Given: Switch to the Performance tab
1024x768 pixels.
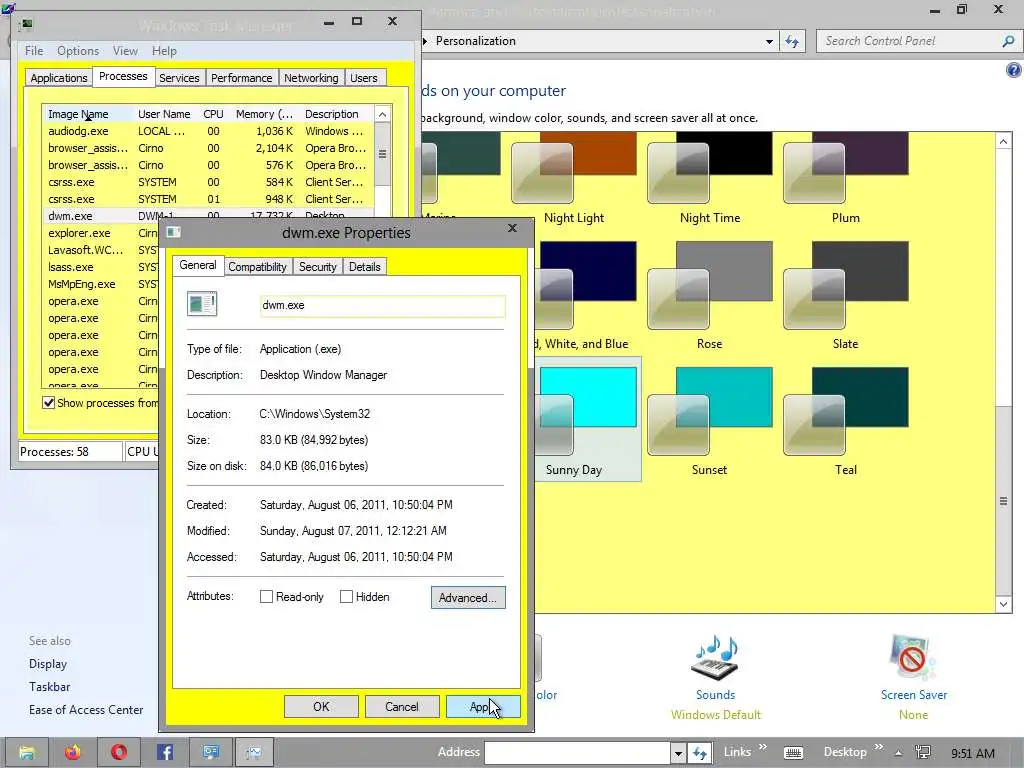Looking at the screenshot, I should click(241, 78).
